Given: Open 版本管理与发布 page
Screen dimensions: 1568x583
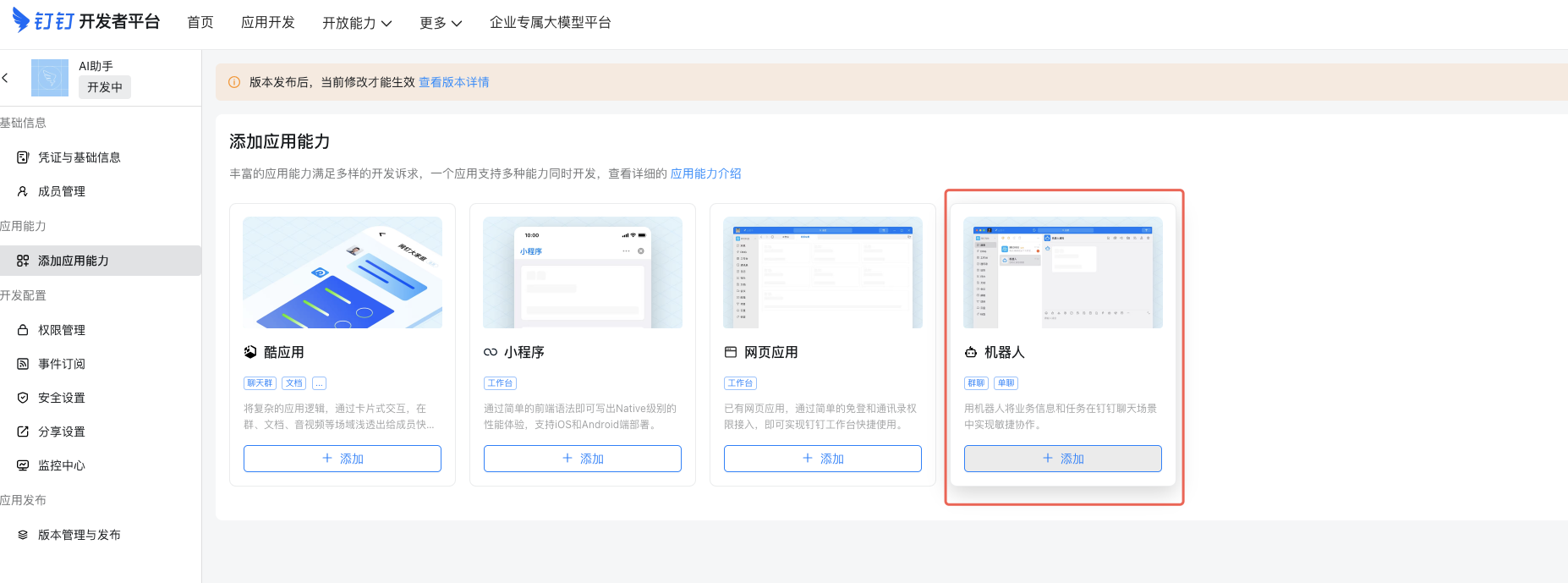Looking at the screenshot, I should [79, 535].
